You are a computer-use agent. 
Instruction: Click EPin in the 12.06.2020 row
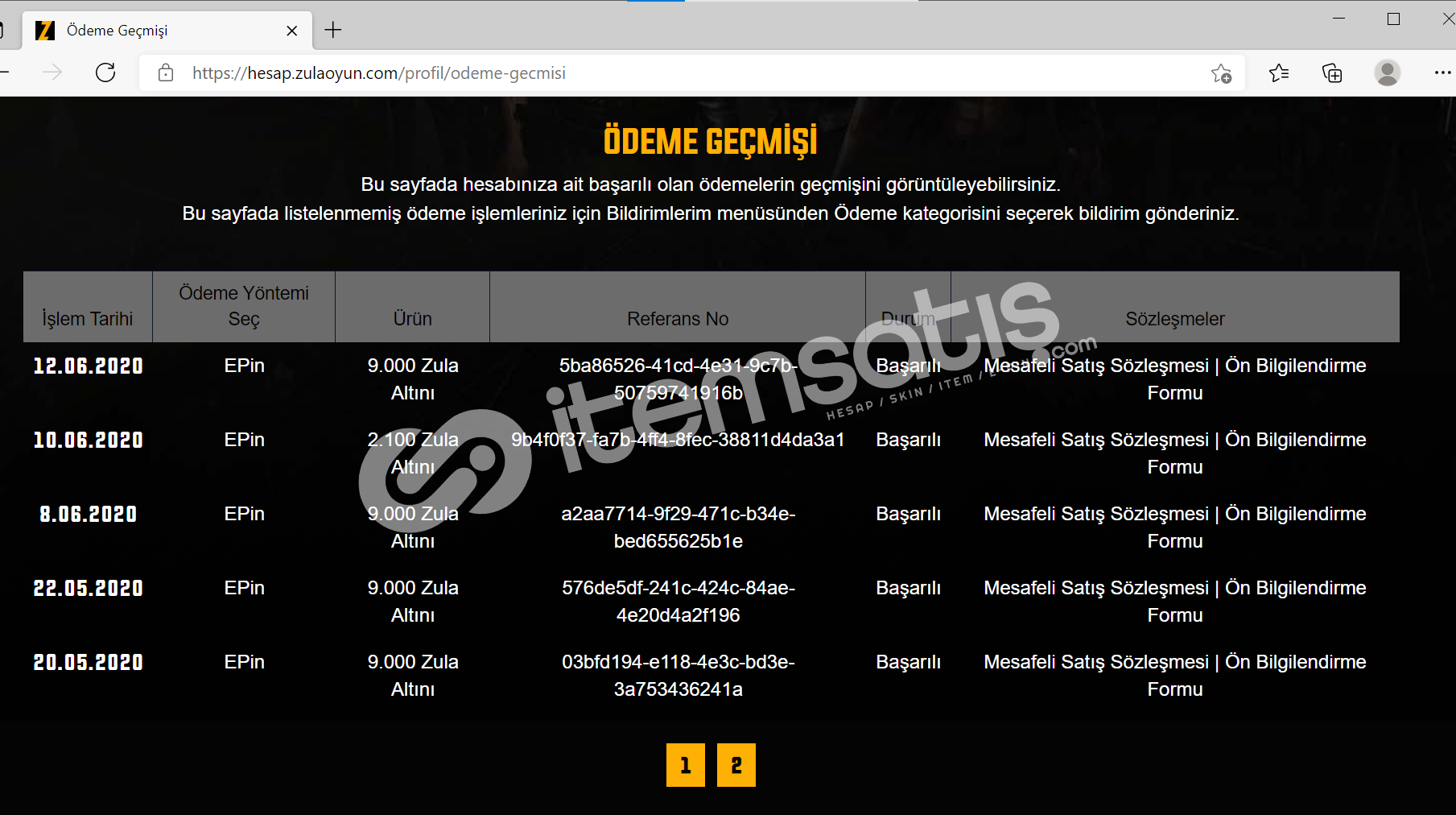tap(244, 366)
